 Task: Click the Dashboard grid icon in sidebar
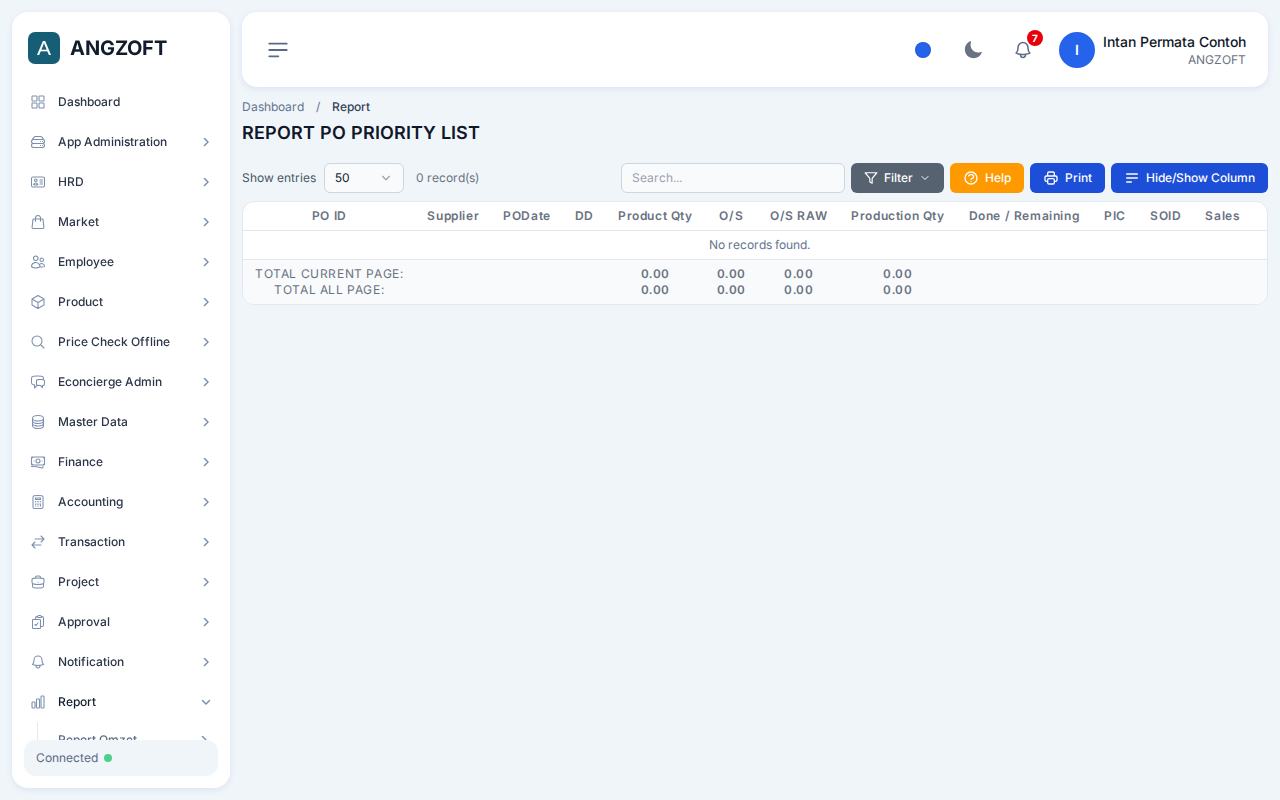pyautogui.click(x=38, y=102)
